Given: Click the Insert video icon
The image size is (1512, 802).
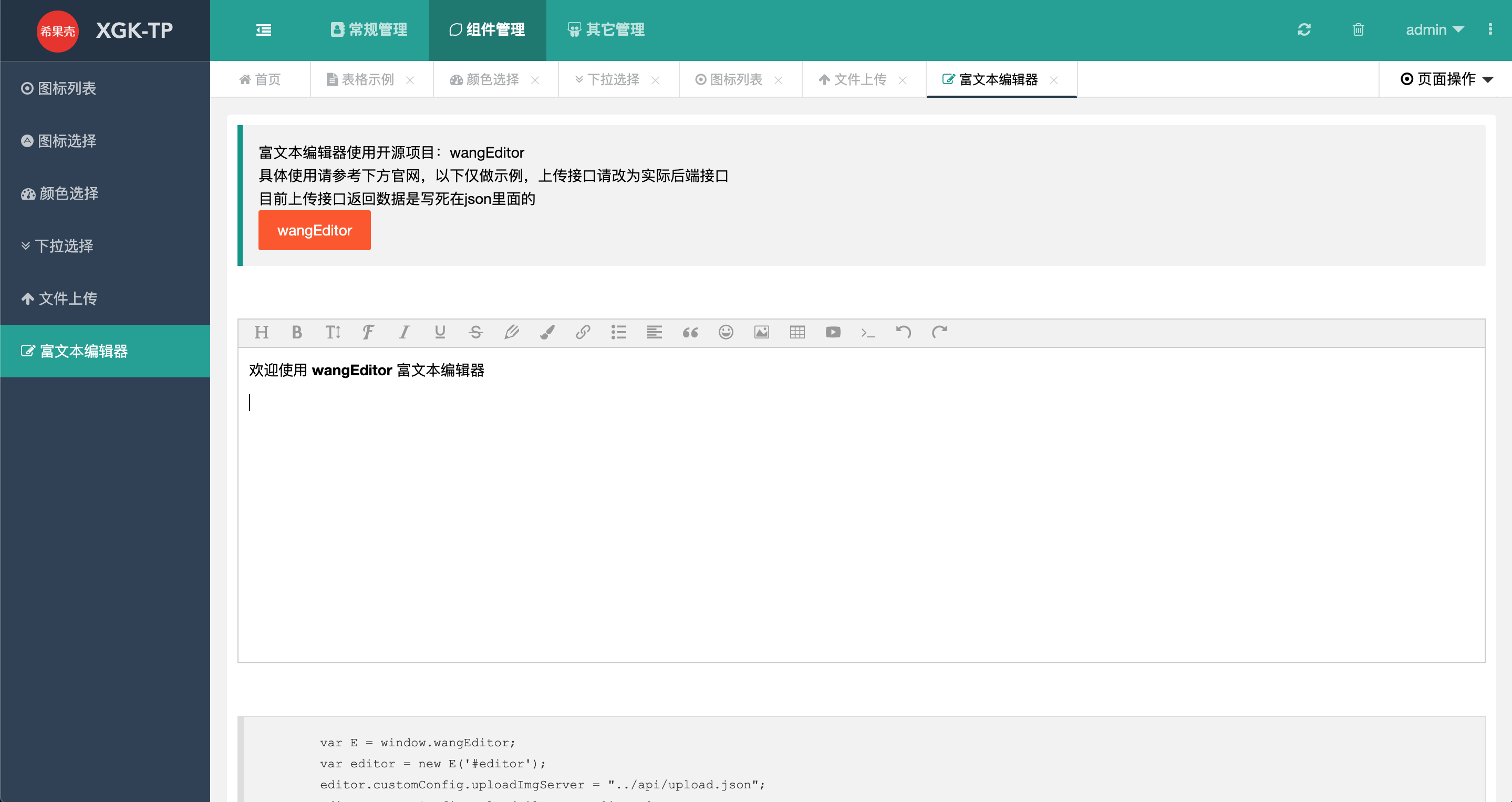Looking at the screenshot, I should pos(833,332).
